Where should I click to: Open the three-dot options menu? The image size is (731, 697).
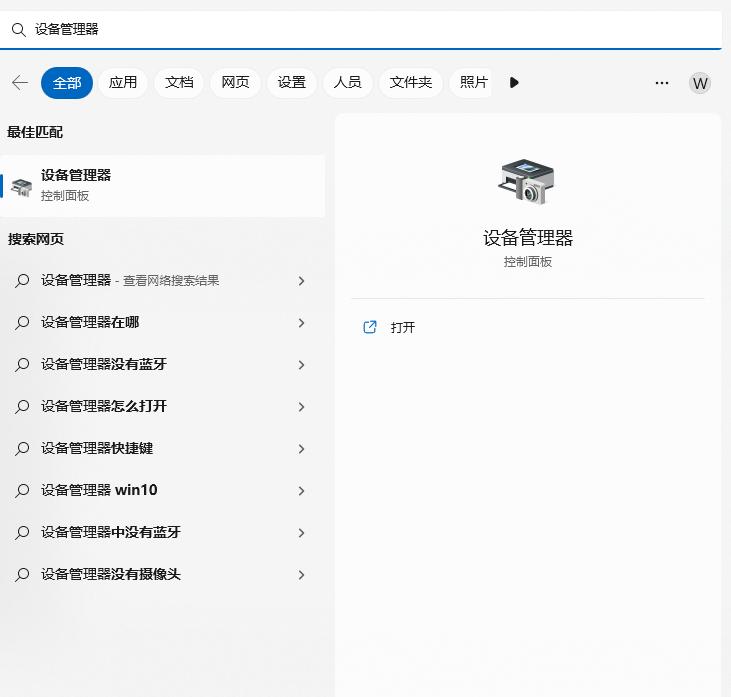point(662,83)
